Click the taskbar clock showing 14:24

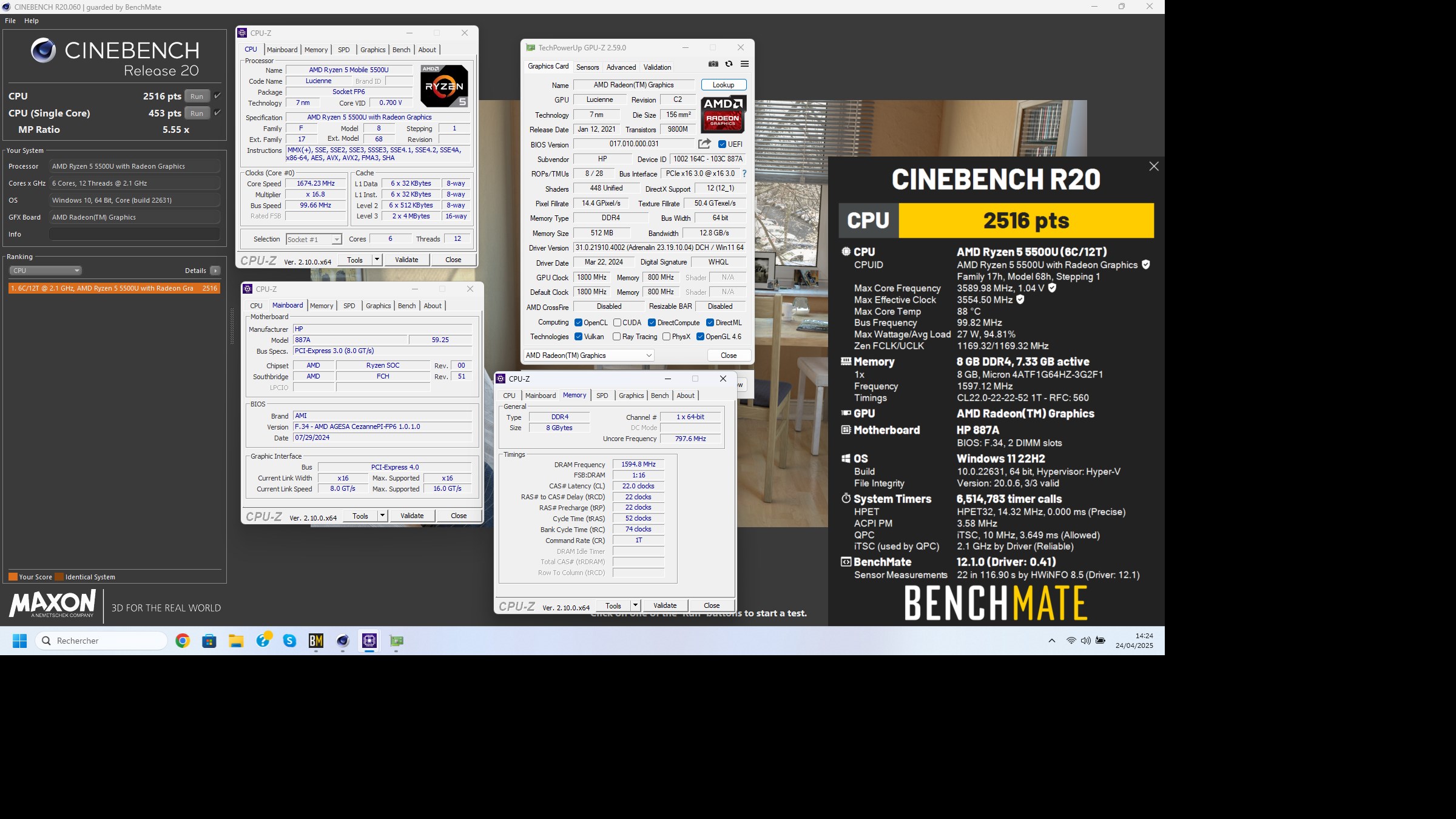point(1134,641)
